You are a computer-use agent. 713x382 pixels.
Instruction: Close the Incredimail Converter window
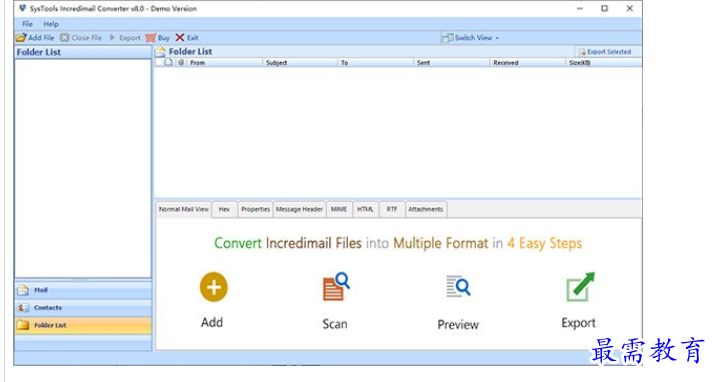[630, 8]
